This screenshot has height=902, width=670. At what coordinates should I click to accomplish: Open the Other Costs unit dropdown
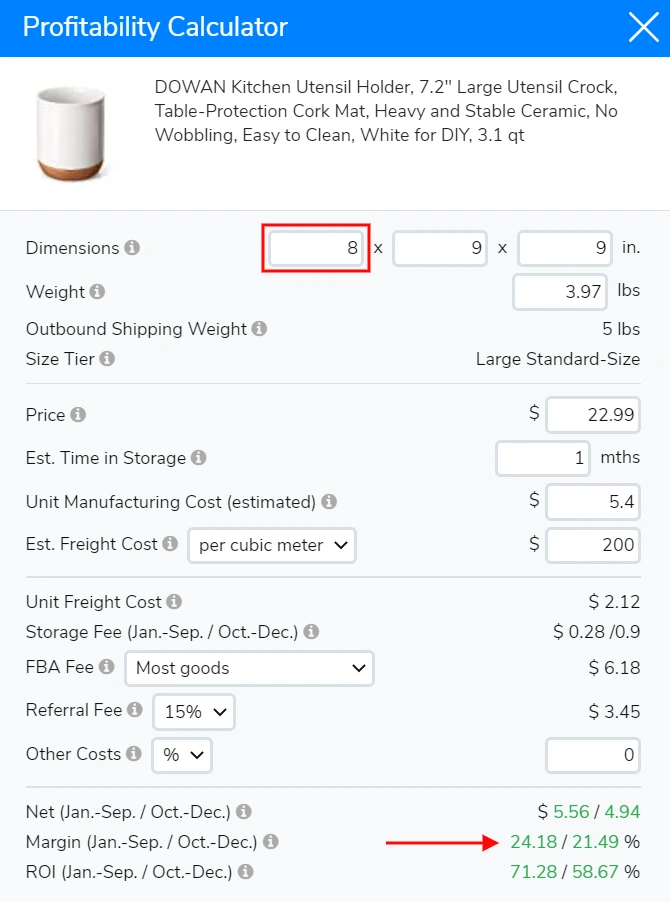181,755
